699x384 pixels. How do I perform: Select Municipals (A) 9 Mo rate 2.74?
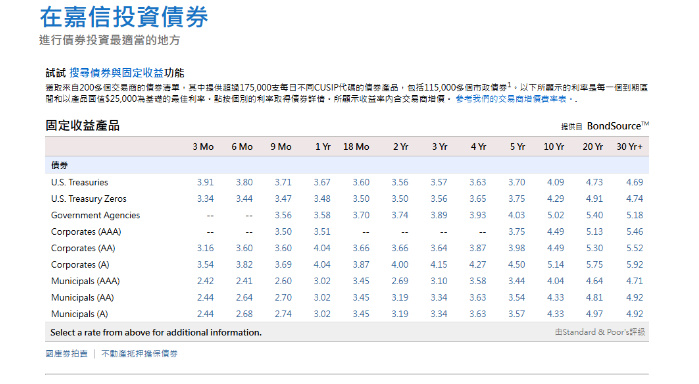pyautogui.click(x=283, y=314)
